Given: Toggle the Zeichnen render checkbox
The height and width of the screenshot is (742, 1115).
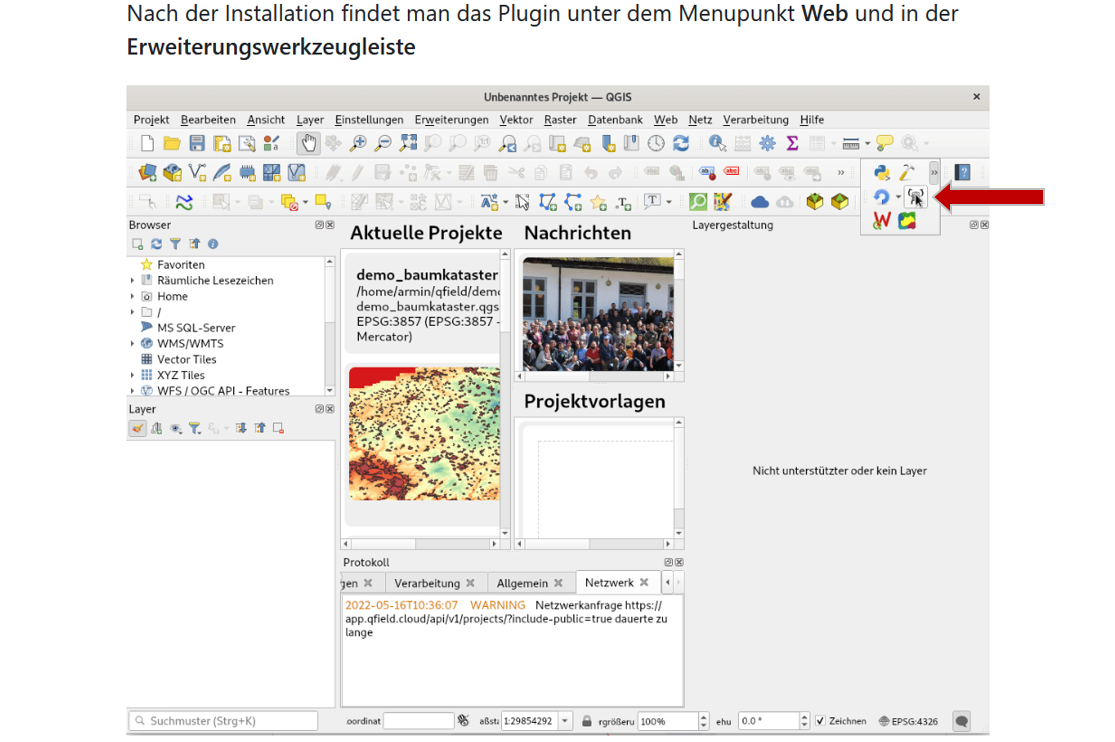Looking at the screenshot, I should 820,721.
